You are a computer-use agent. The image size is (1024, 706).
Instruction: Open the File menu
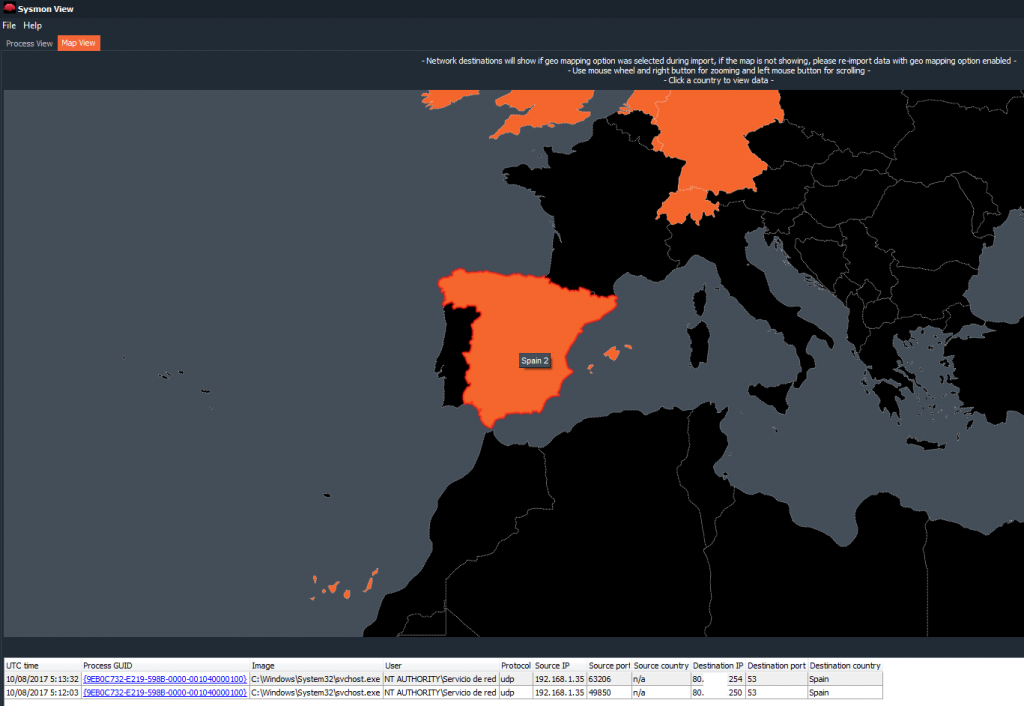pyautogui.click(x=9, y=25)
